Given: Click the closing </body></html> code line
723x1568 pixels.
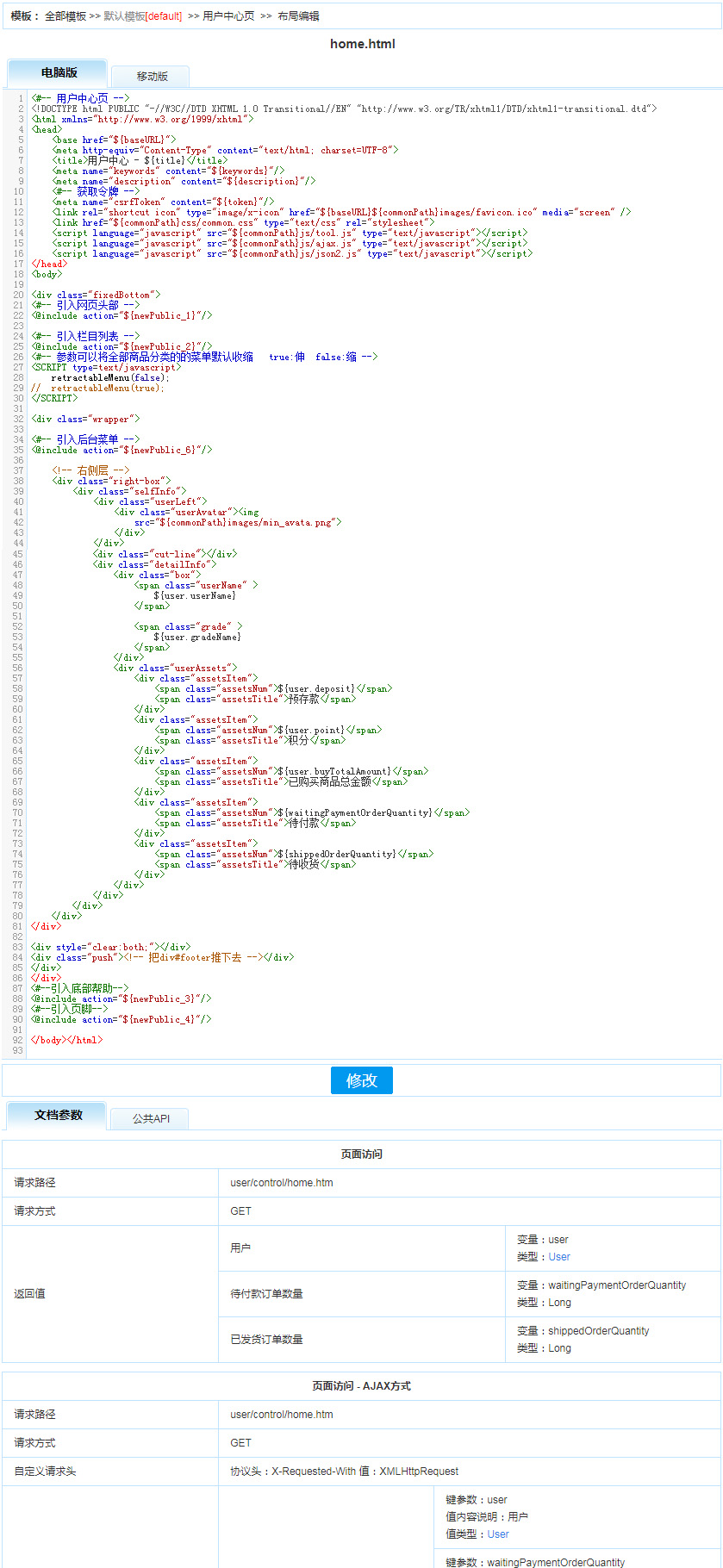Looking at the screenshot, I should pyautogui.click(x=67, y=1040).
